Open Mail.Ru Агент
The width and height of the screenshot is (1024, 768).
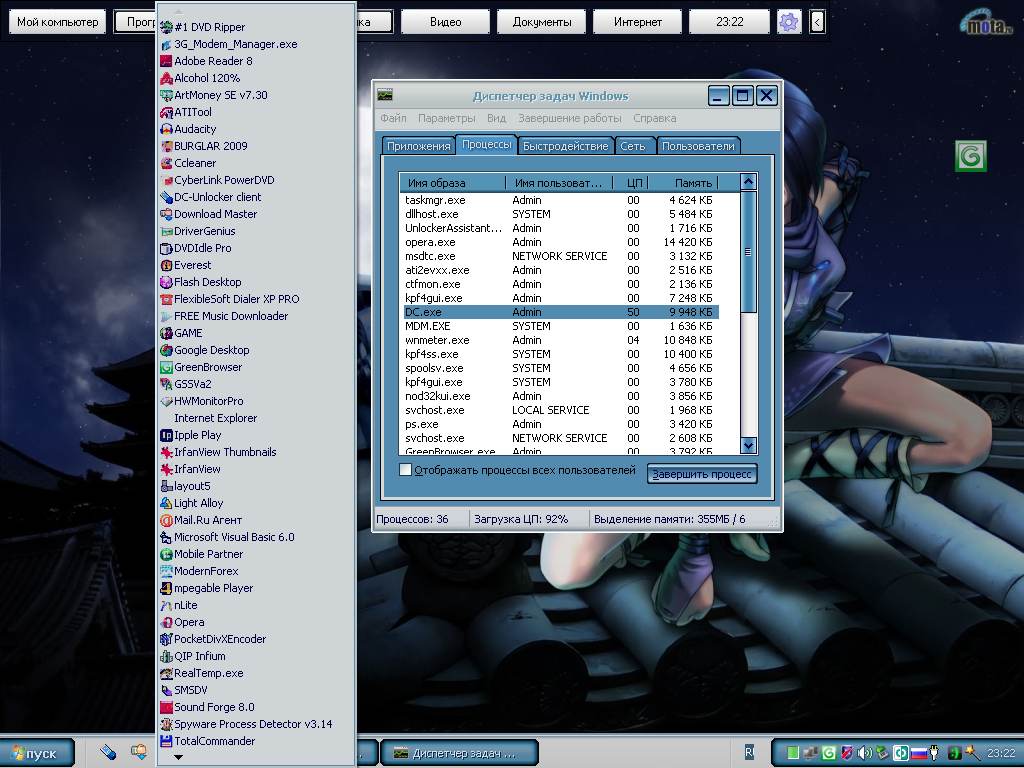[201, 520]
